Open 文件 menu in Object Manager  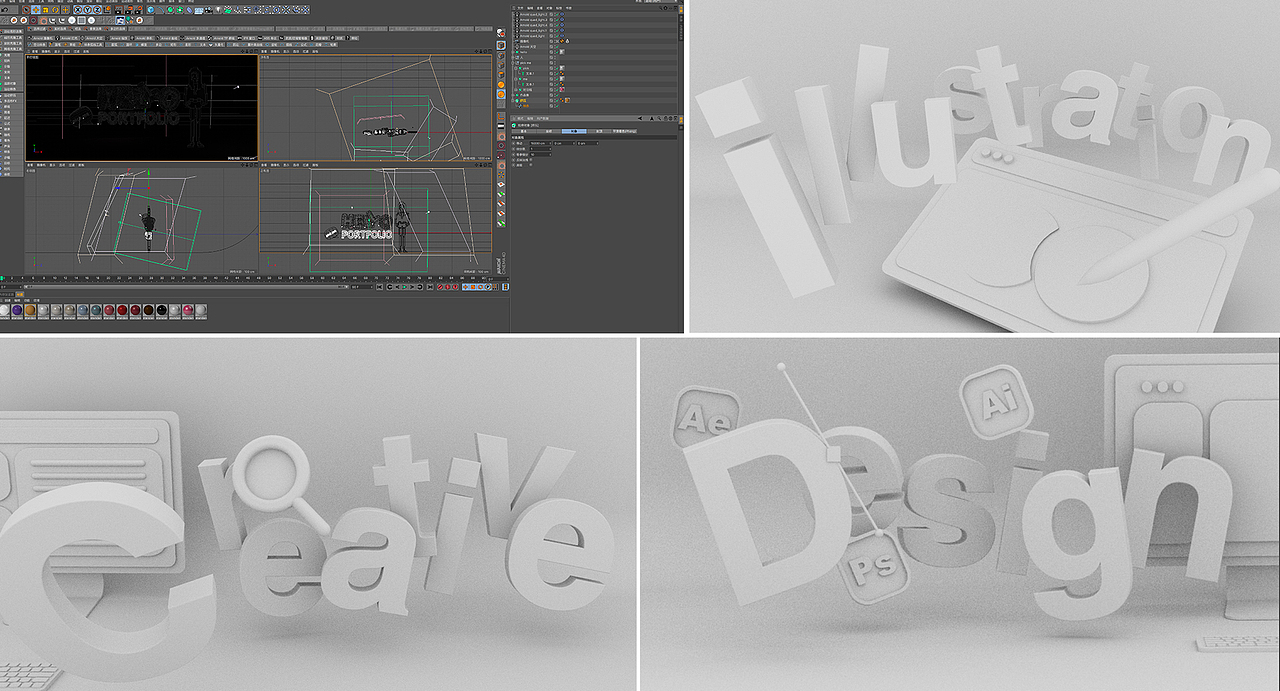pos(520,8)
